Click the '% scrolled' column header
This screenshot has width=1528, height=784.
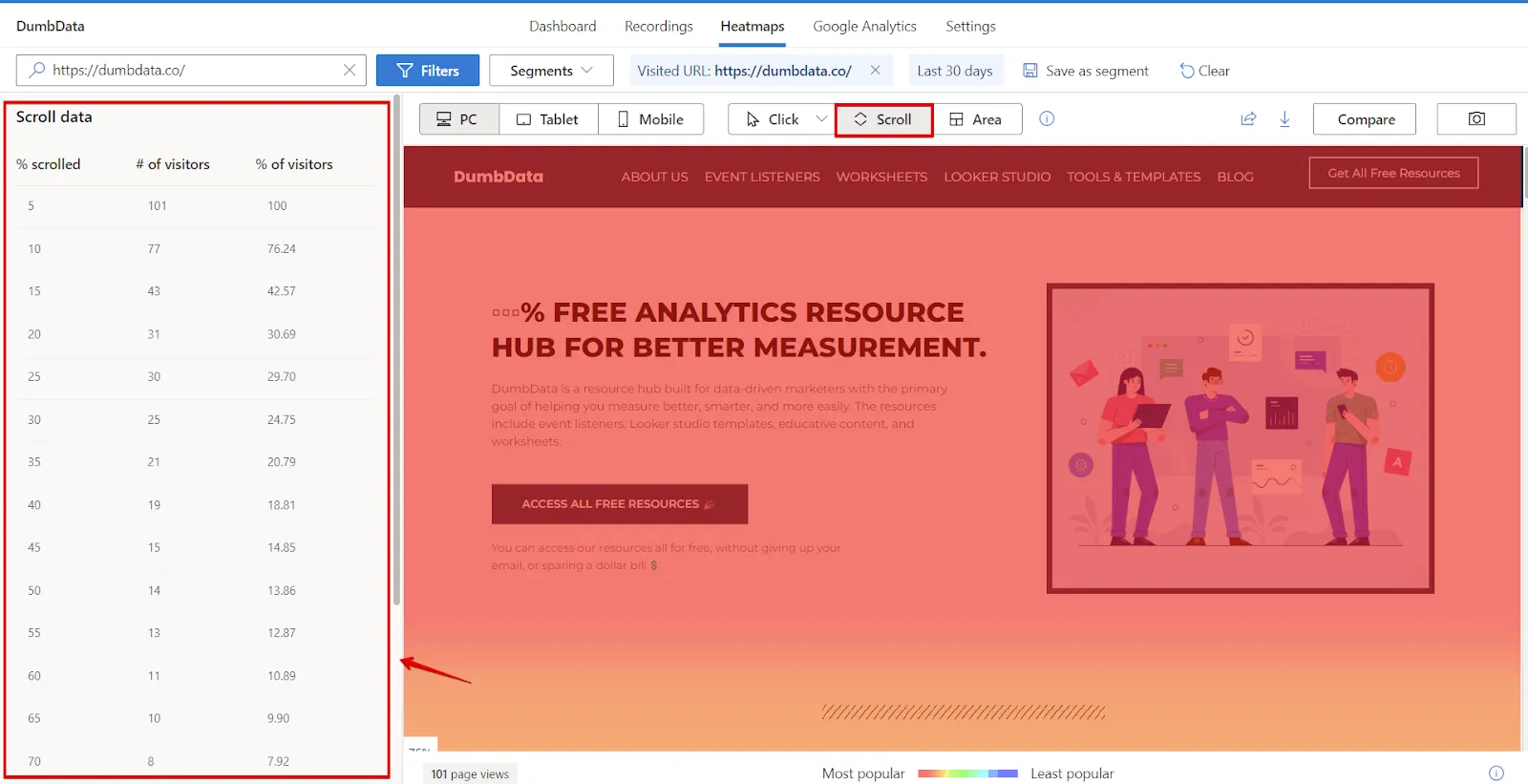pos(48,164)
